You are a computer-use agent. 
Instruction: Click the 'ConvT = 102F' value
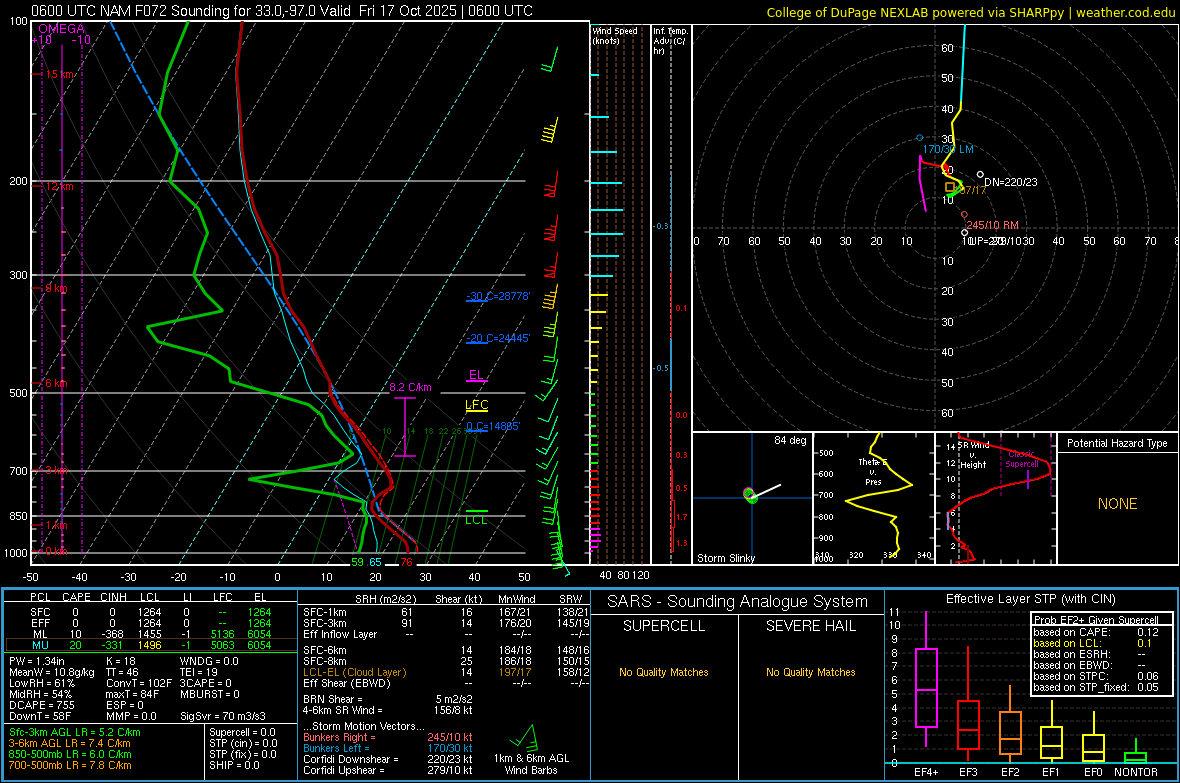click(138, 684)
